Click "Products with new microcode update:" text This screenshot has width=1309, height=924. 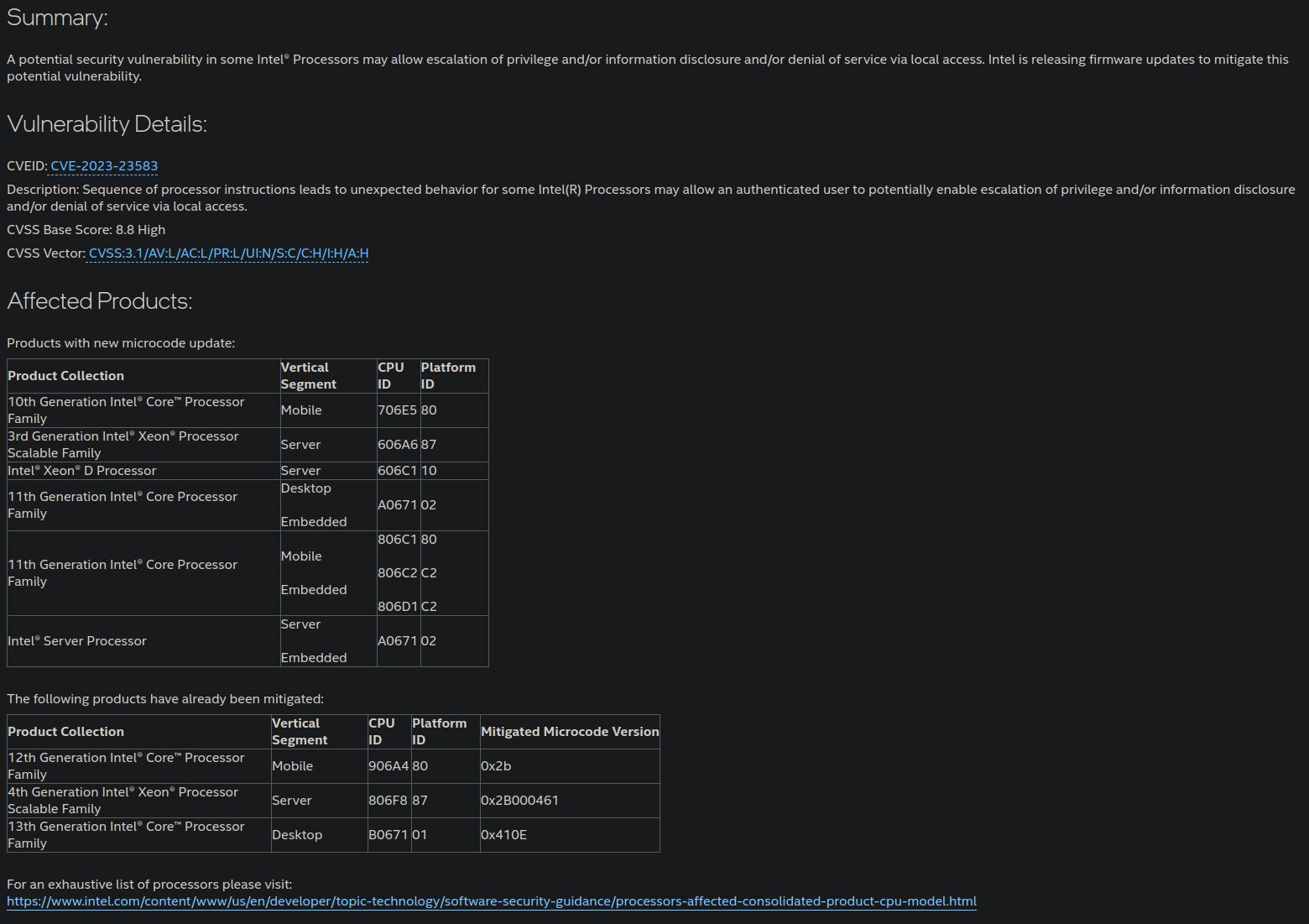[x=121, y=343]
